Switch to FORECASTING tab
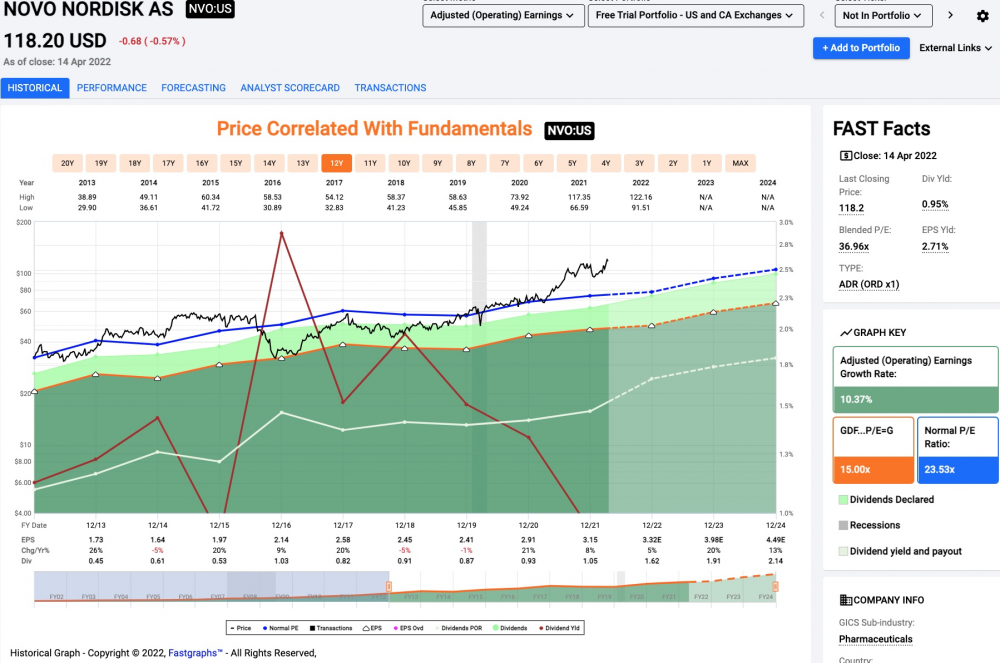Screen dimensions: 1000x663 click(193, 88)
